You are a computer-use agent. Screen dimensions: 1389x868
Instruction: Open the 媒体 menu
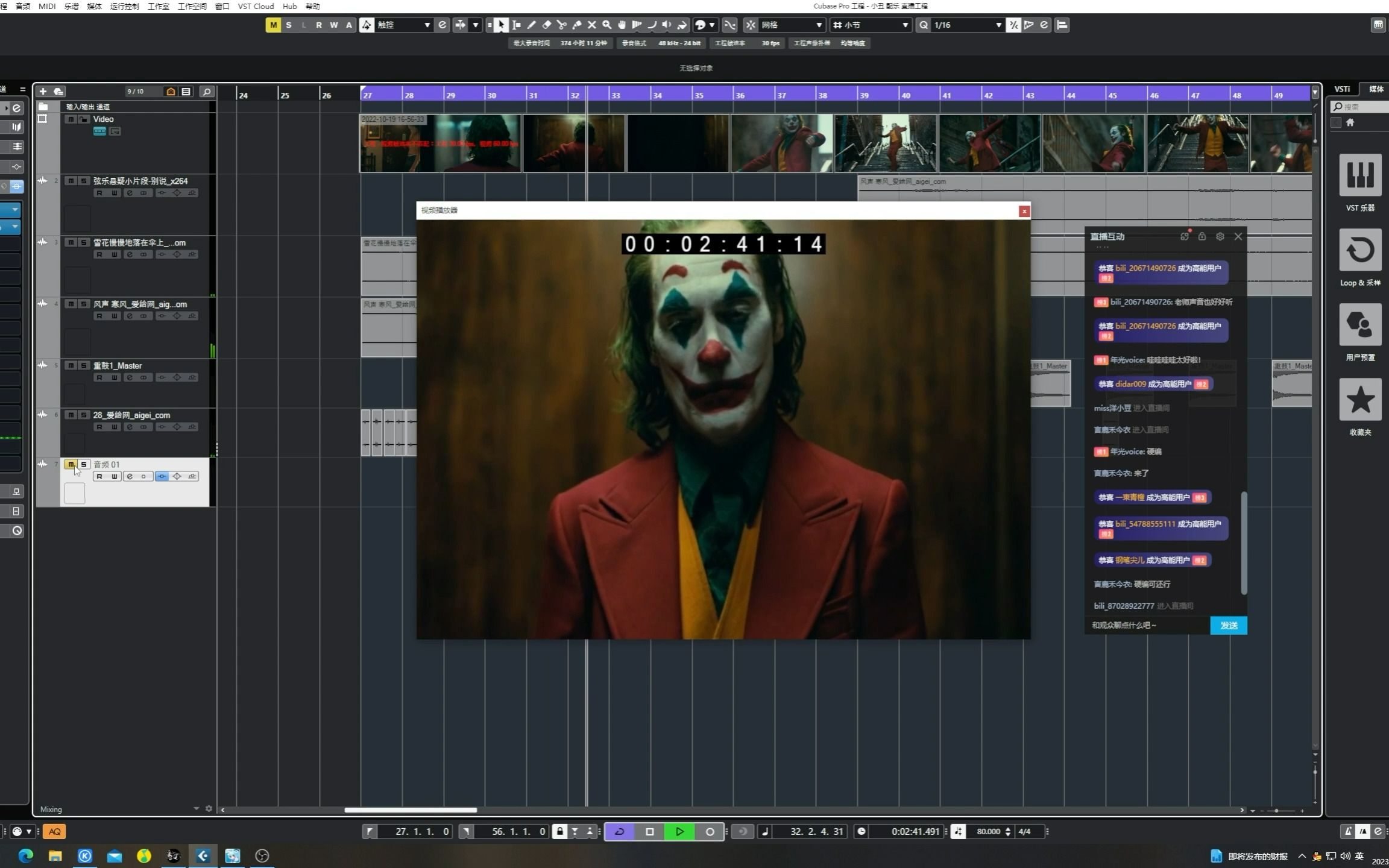pos(94,6)
